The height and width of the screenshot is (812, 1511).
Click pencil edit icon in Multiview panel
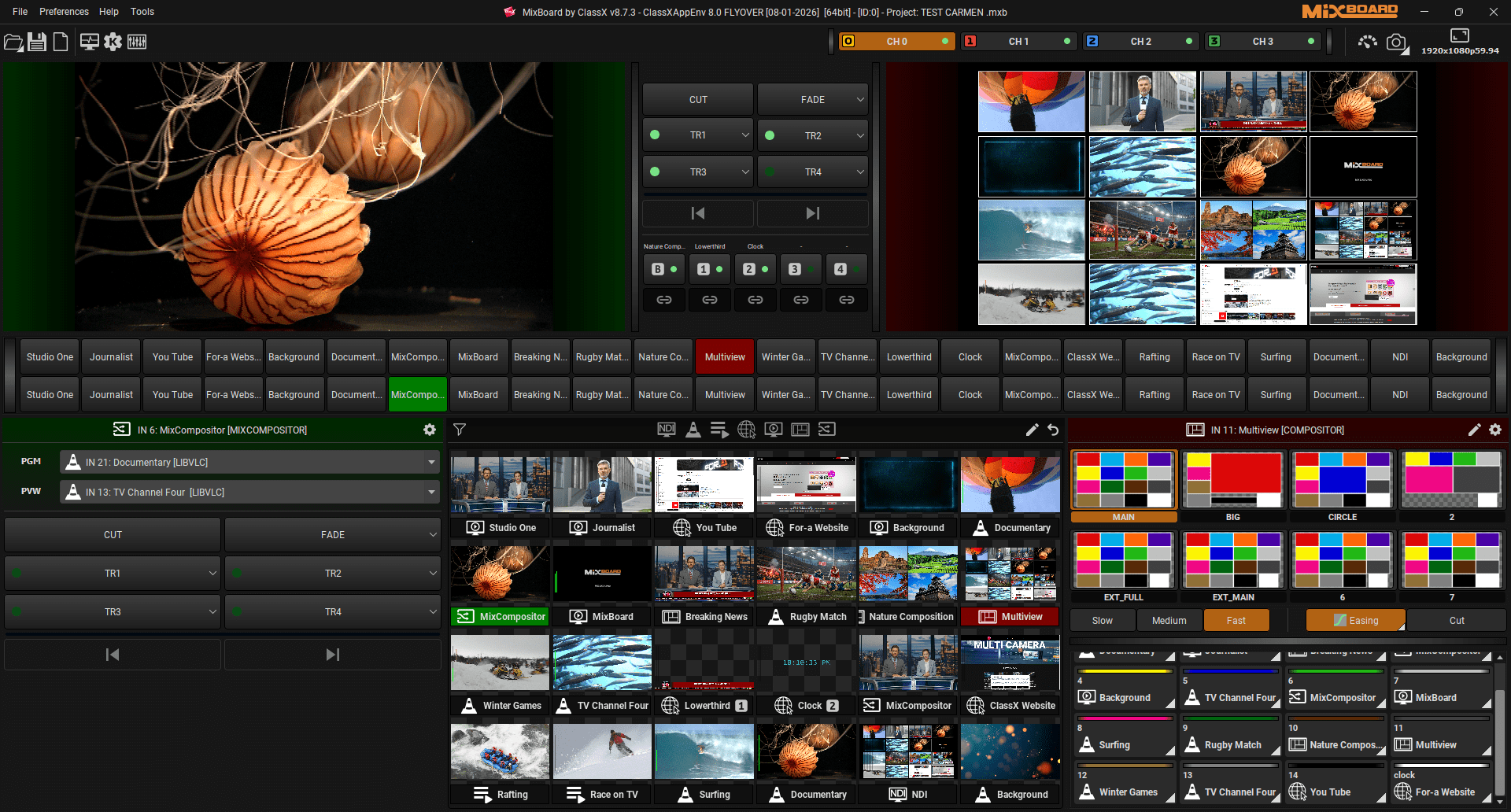[1474, 430]
